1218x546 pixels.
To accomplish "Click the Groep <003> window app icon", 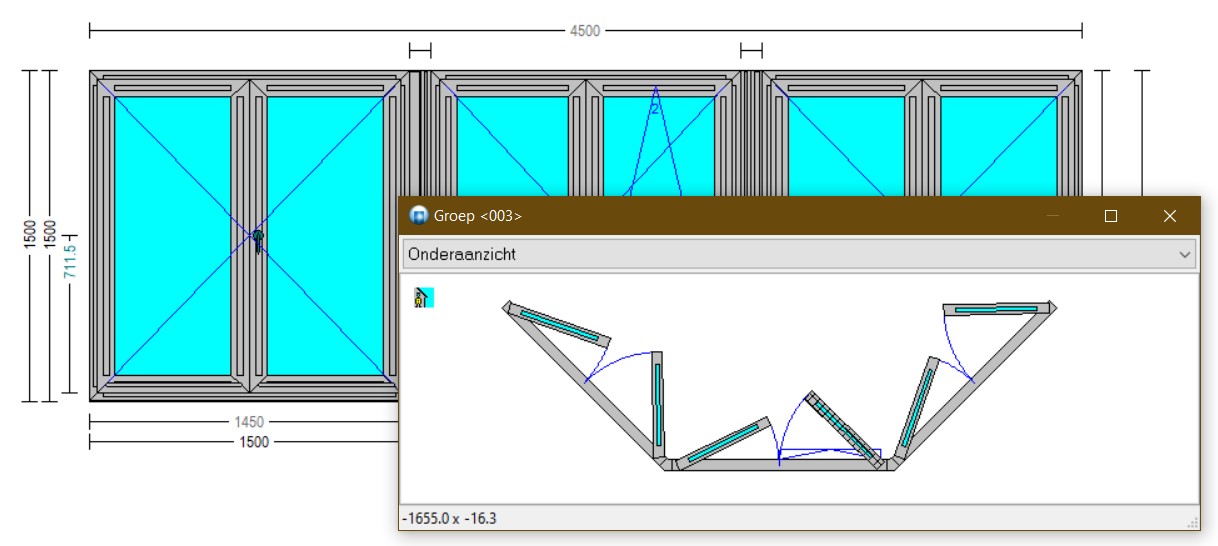I will point(419,215).
